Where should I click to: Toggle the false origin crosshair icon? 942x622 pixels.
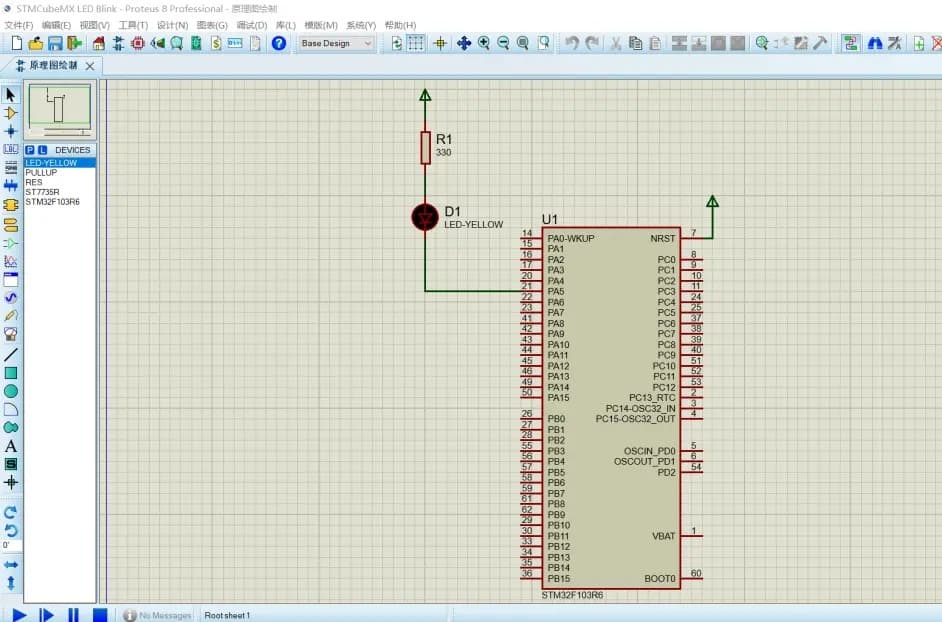[440, 43]
